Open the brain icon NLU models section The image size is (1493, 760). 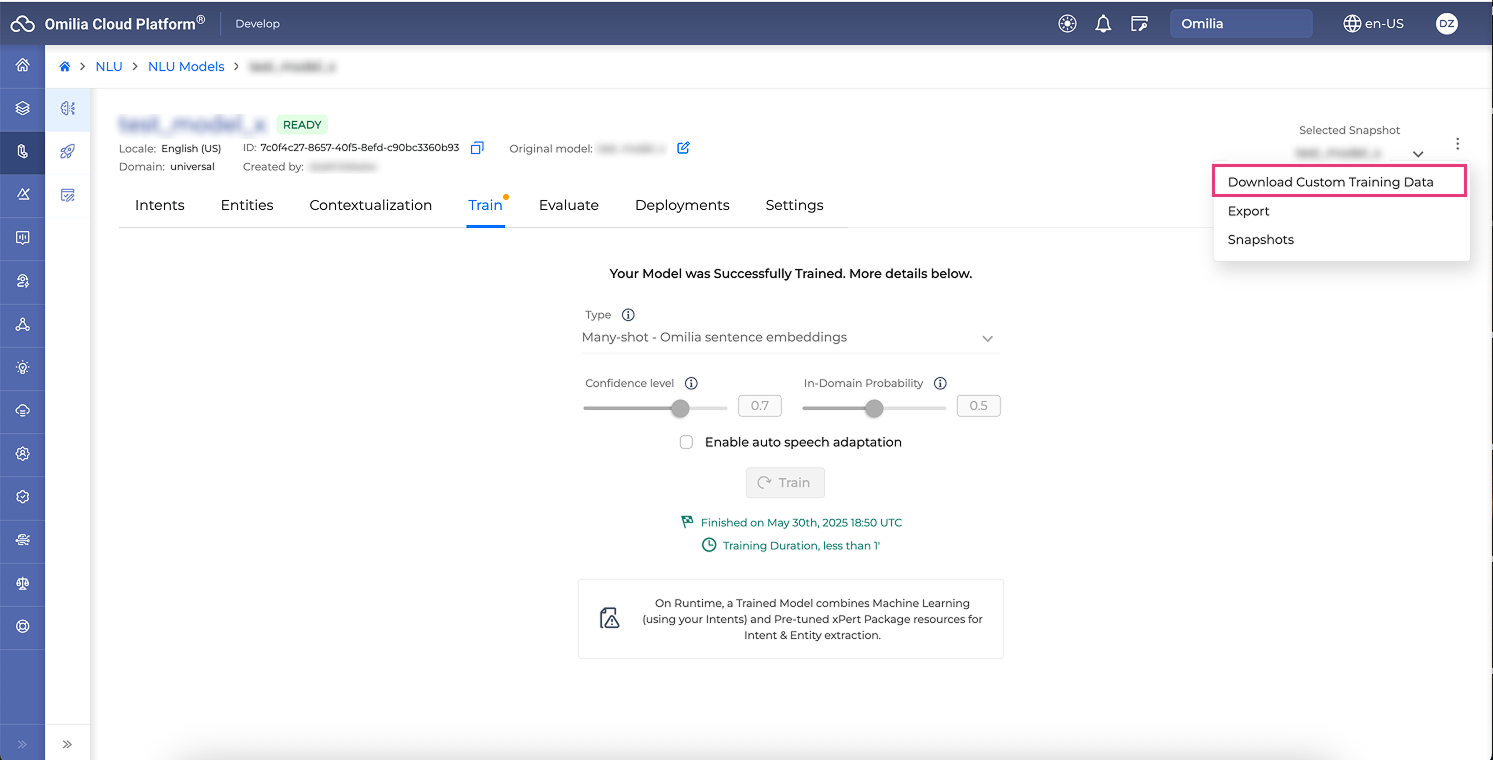point(68,108)
